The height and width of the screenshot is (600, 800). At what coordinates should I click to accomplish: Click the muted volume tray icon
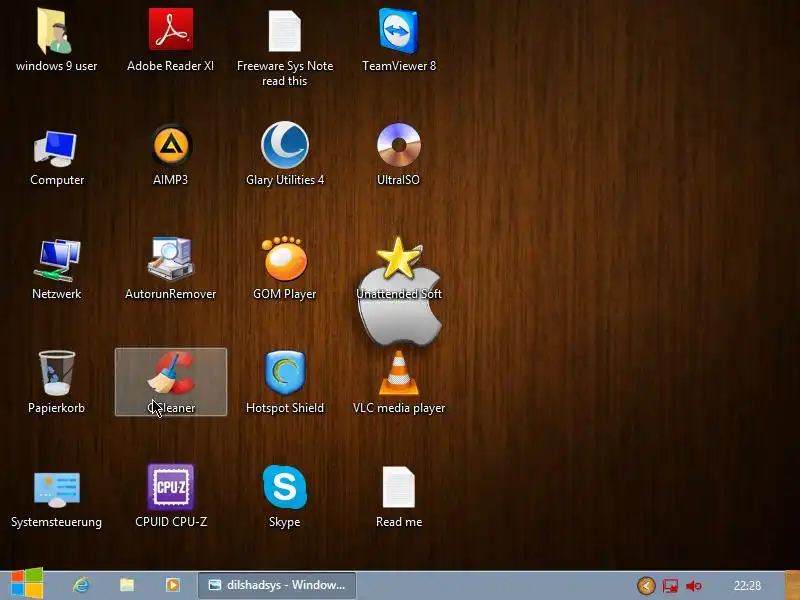694,586
